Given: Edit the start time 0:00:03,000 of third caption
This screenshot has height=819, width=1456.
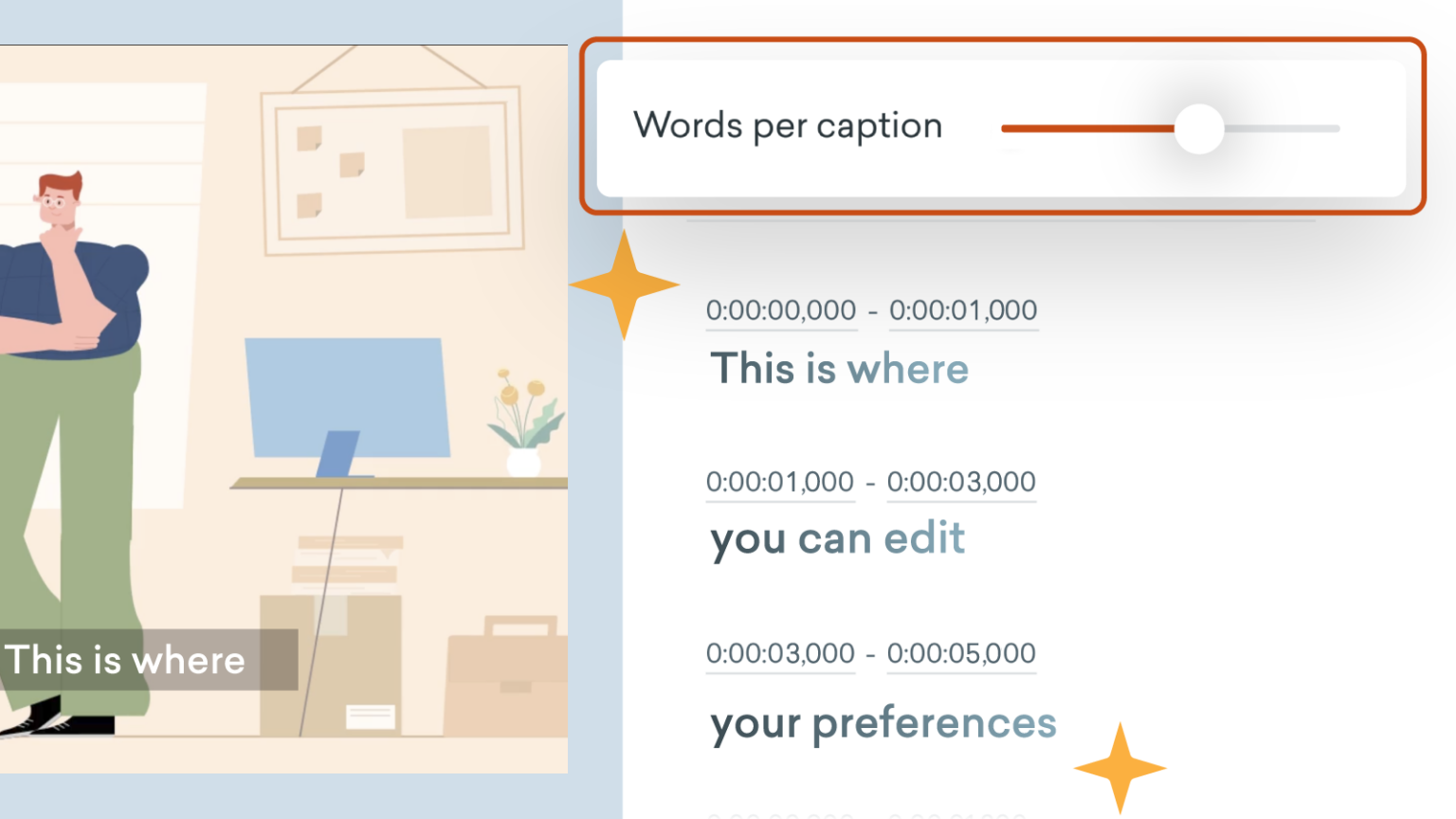Looking at the screenshot, I should click(779, 653).
